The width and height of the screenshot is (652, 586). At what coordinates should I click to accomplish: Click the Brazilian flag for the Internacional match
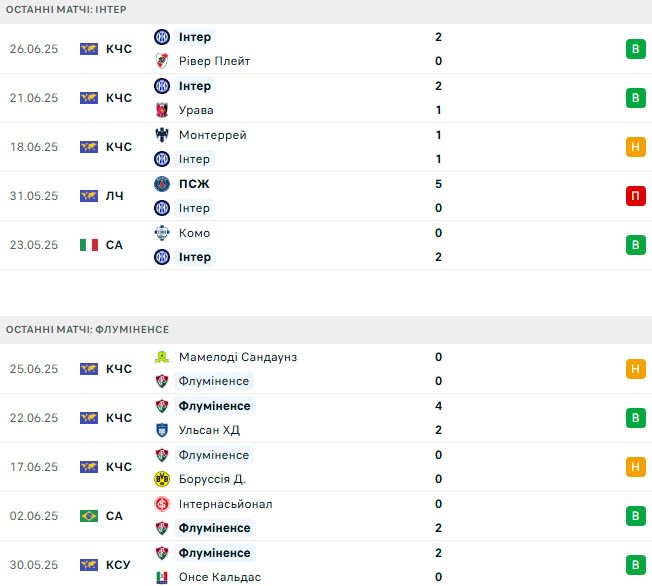tap(89, 516)
